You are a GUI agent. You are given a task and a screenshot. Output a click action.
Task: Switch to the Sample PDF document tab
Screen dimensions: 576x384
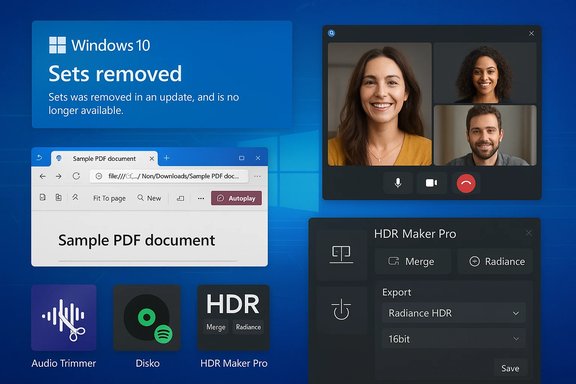point(104,158)
